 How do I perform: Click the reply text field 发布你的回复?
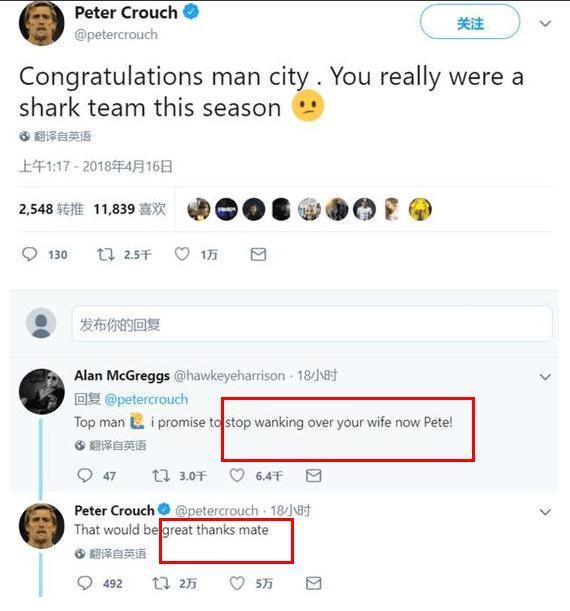(x=312, y=324)
